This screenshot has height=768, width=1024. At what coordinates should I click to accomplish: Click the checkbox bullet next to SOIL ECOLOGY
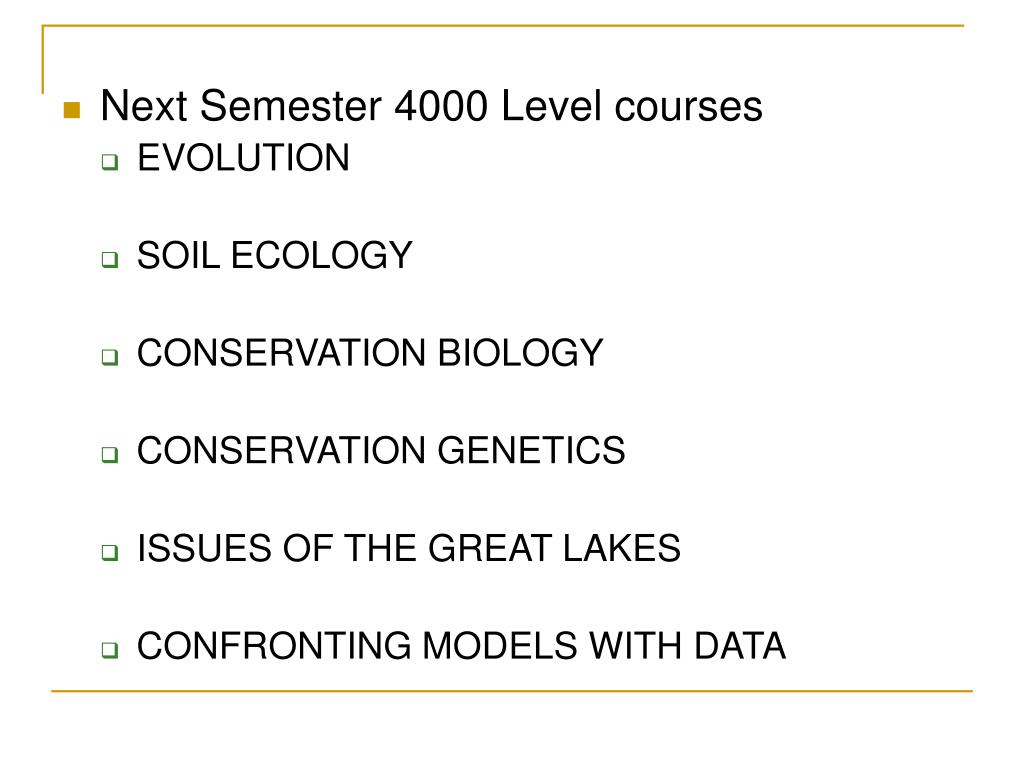click(110, 259)
